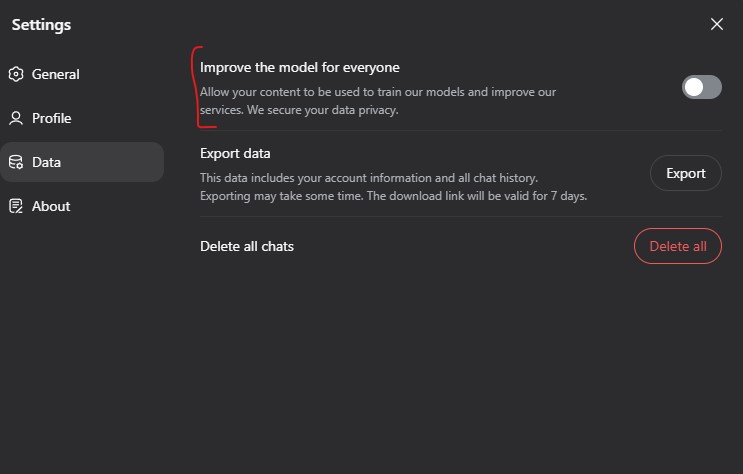The height and width of the screenshot is (474, 743).
Task: Click the Data database icon
Action: click(x=16, y=162)
